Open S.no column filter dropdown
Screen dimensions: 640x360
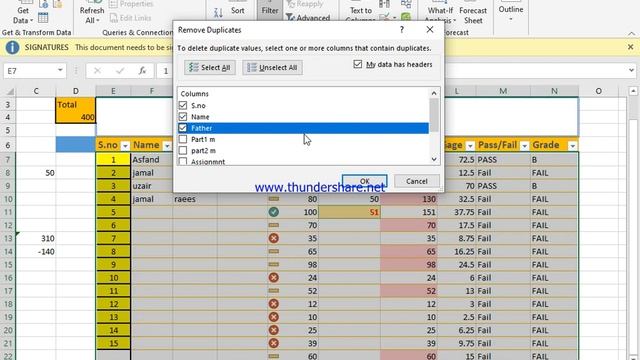(x=125, y=146)
